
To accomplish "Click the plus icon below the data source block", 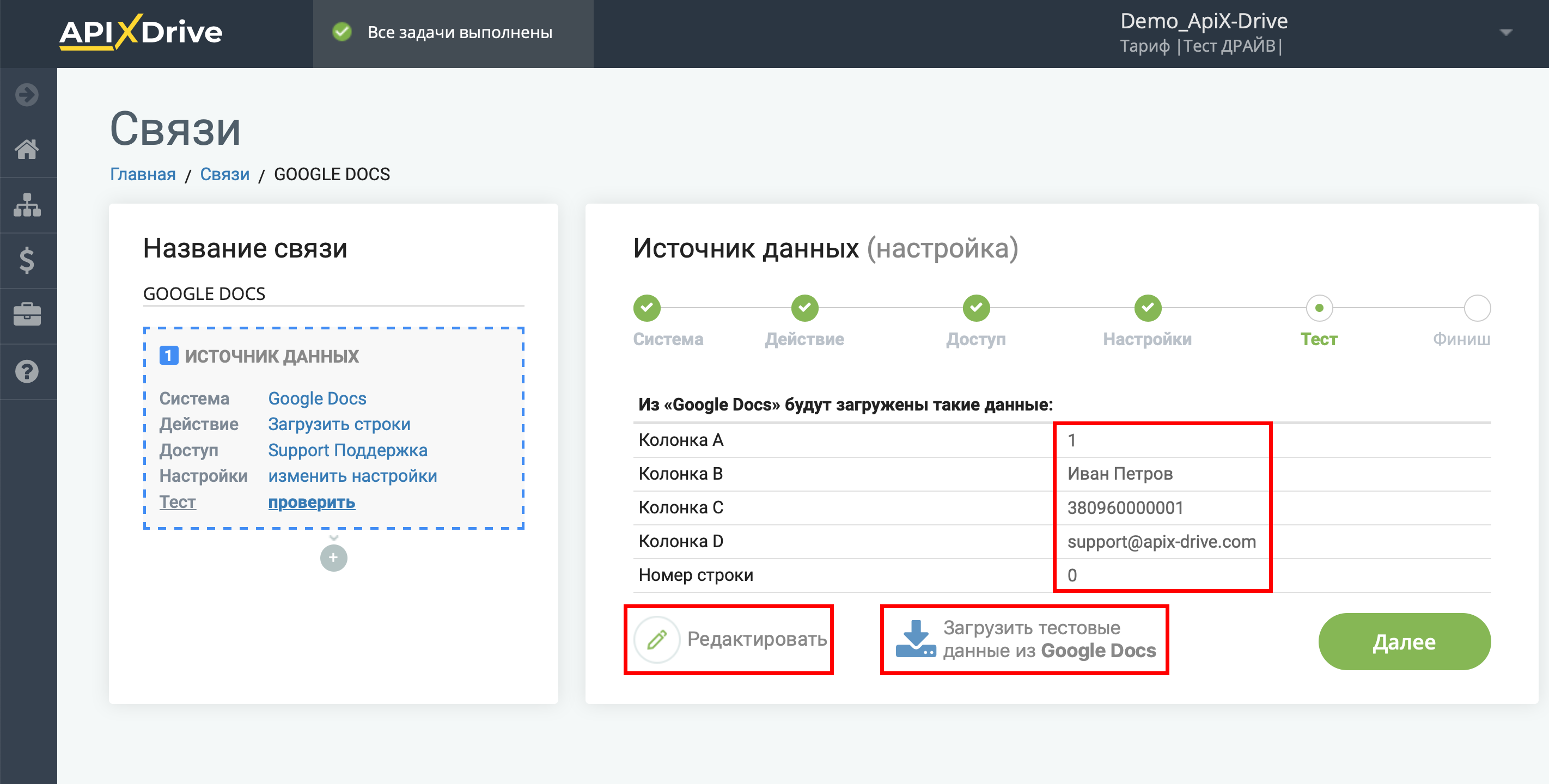I will 334,558.
